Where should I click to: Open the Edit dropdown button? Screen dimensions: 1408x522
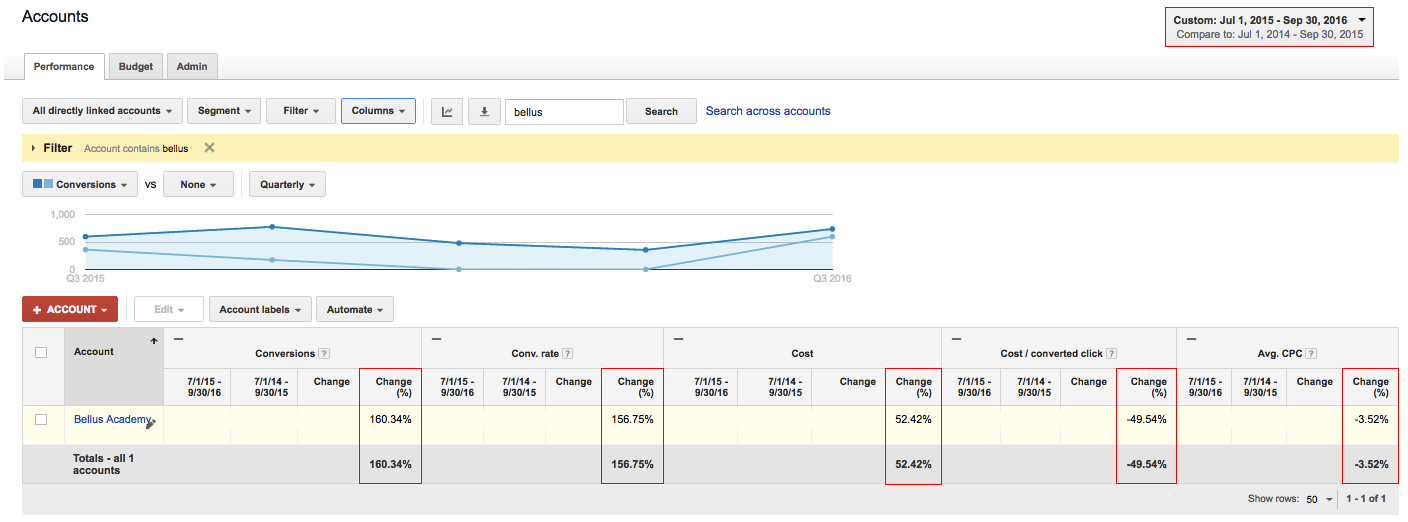tap(169, 310)
